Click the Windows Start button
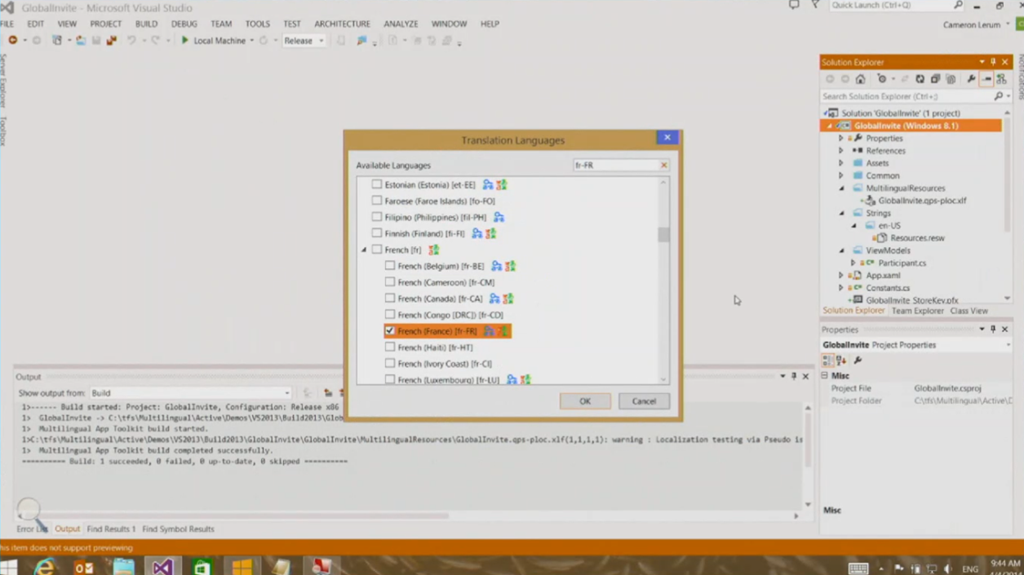Viewport: 1024px width, 575px height. tap(8, 567)
